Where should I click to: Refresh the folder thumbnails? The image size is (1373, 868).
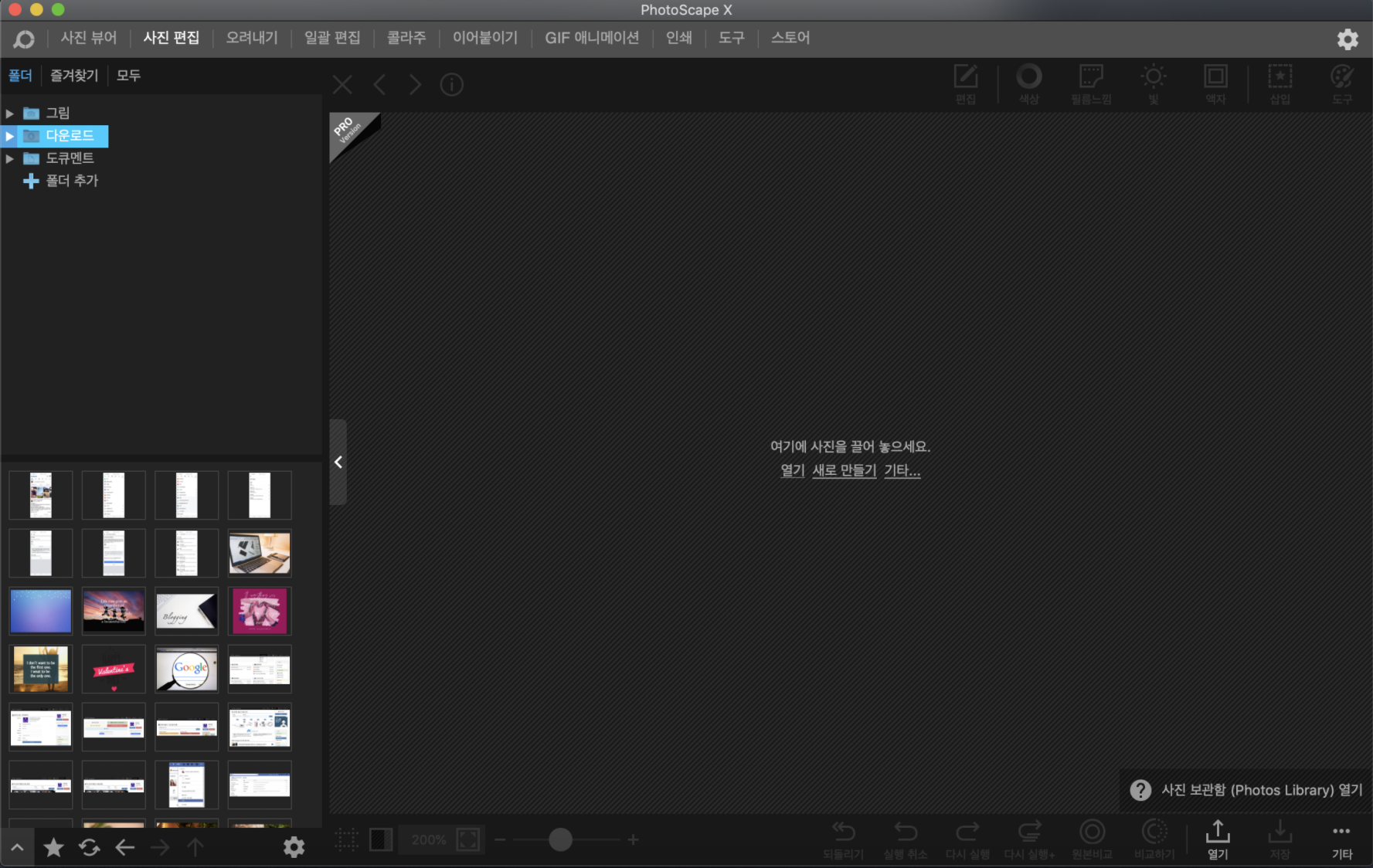(x=89, y=847)
